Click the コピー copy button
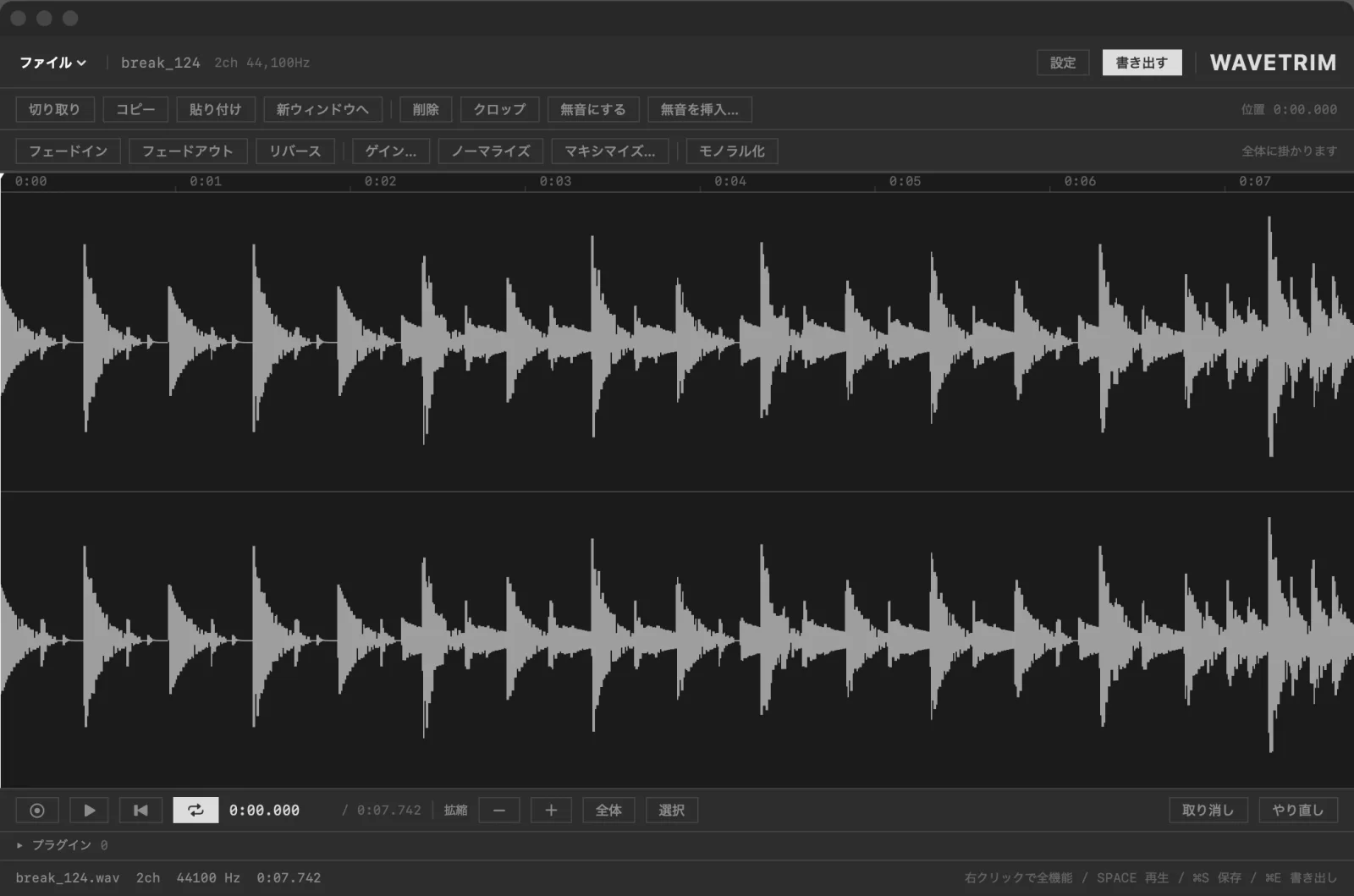 click(x=135, y=109)
